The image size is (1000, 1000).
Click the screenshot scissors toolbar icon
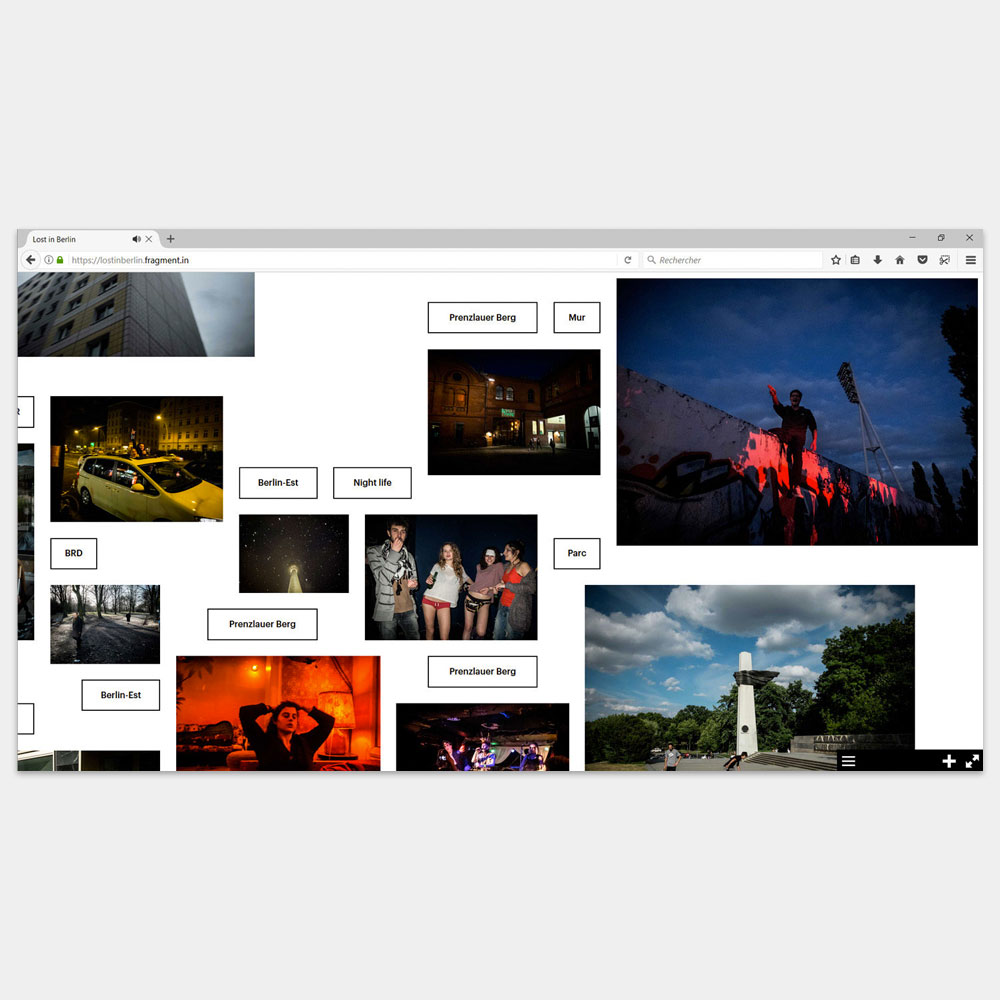click(x=945, y=260)
